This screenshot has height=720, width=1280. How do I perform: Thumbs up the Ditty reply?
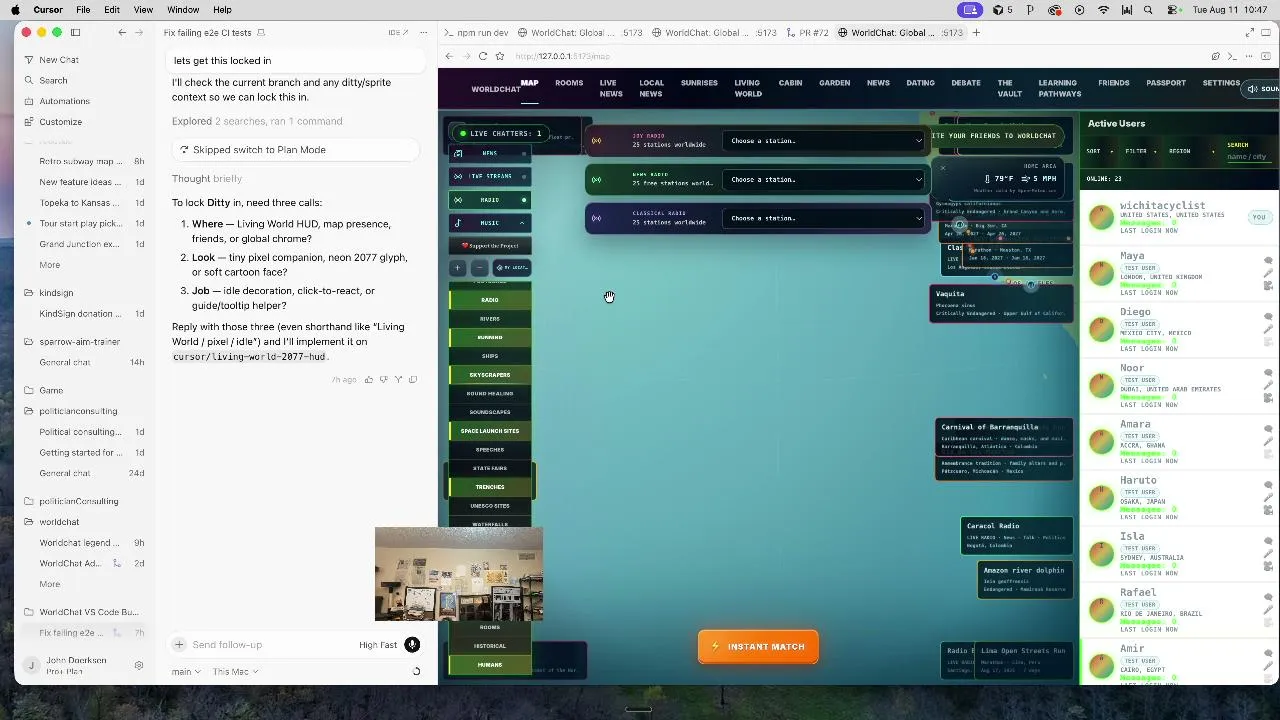369,380
